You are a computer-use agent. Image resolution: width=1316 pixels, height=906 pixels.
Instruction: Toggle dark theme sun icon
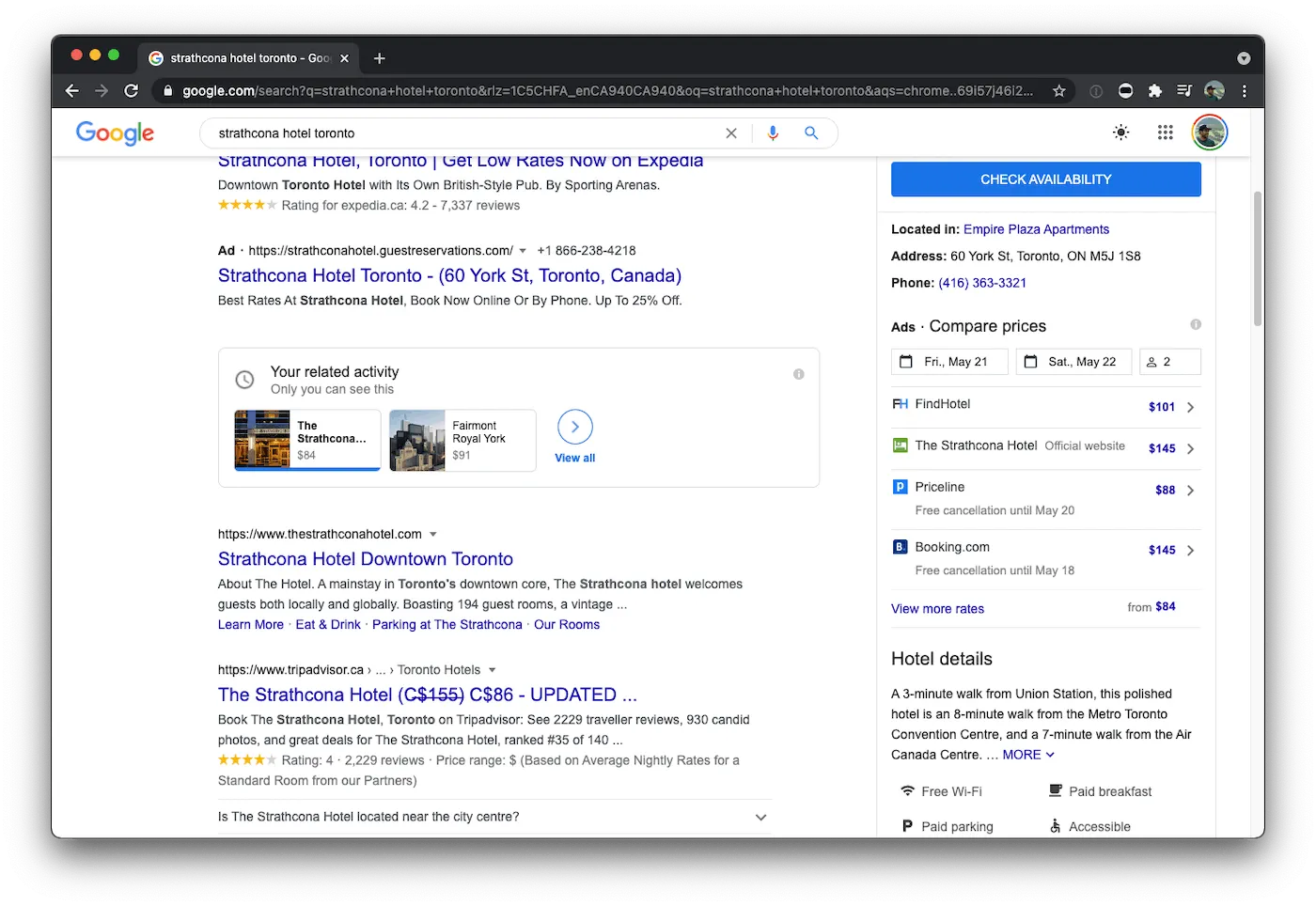click(x=1121, y=133)
